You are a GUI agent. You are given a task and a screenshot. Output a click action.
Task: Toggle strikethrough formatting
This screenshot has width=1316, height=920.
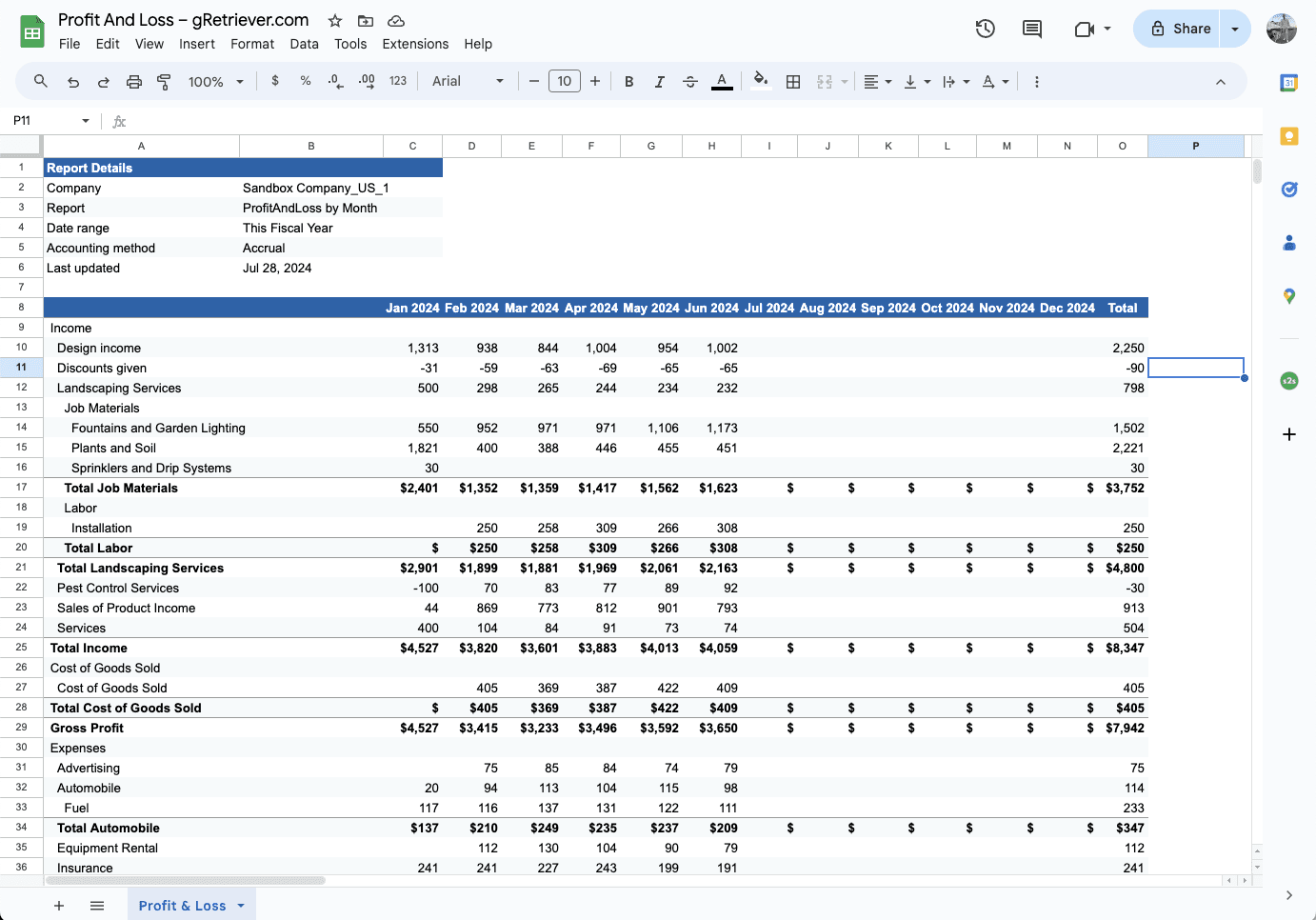pyautogui.click(x=690, y=82)
